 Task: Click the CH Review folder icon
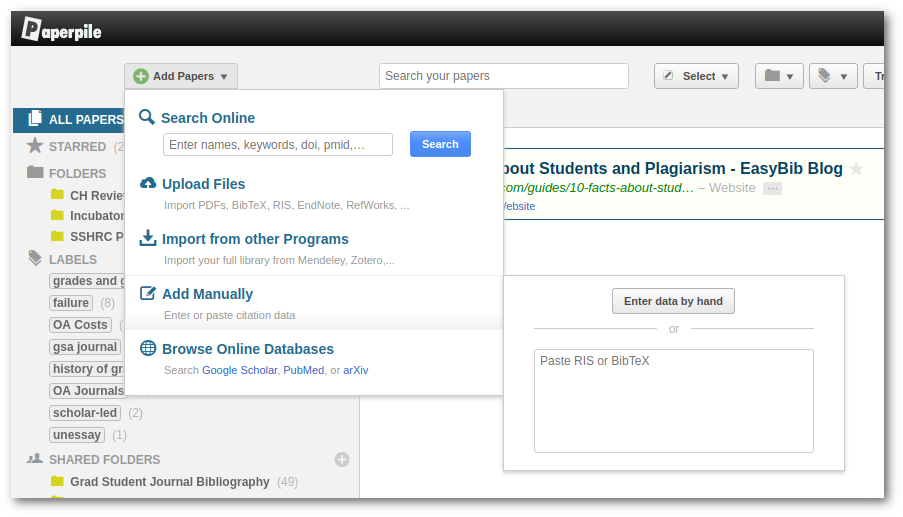pyautogui.click(x=57, y=194)
